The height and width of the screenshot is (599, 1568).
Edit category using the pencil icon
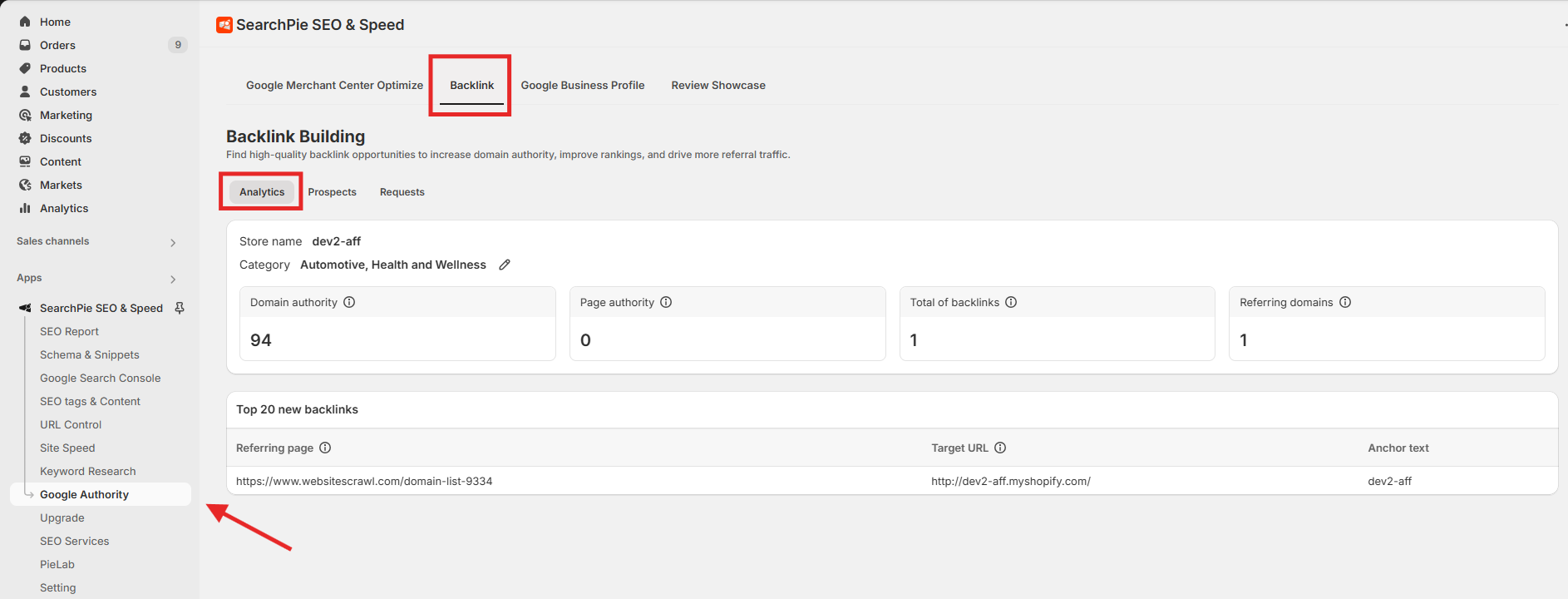coord(505,265)
